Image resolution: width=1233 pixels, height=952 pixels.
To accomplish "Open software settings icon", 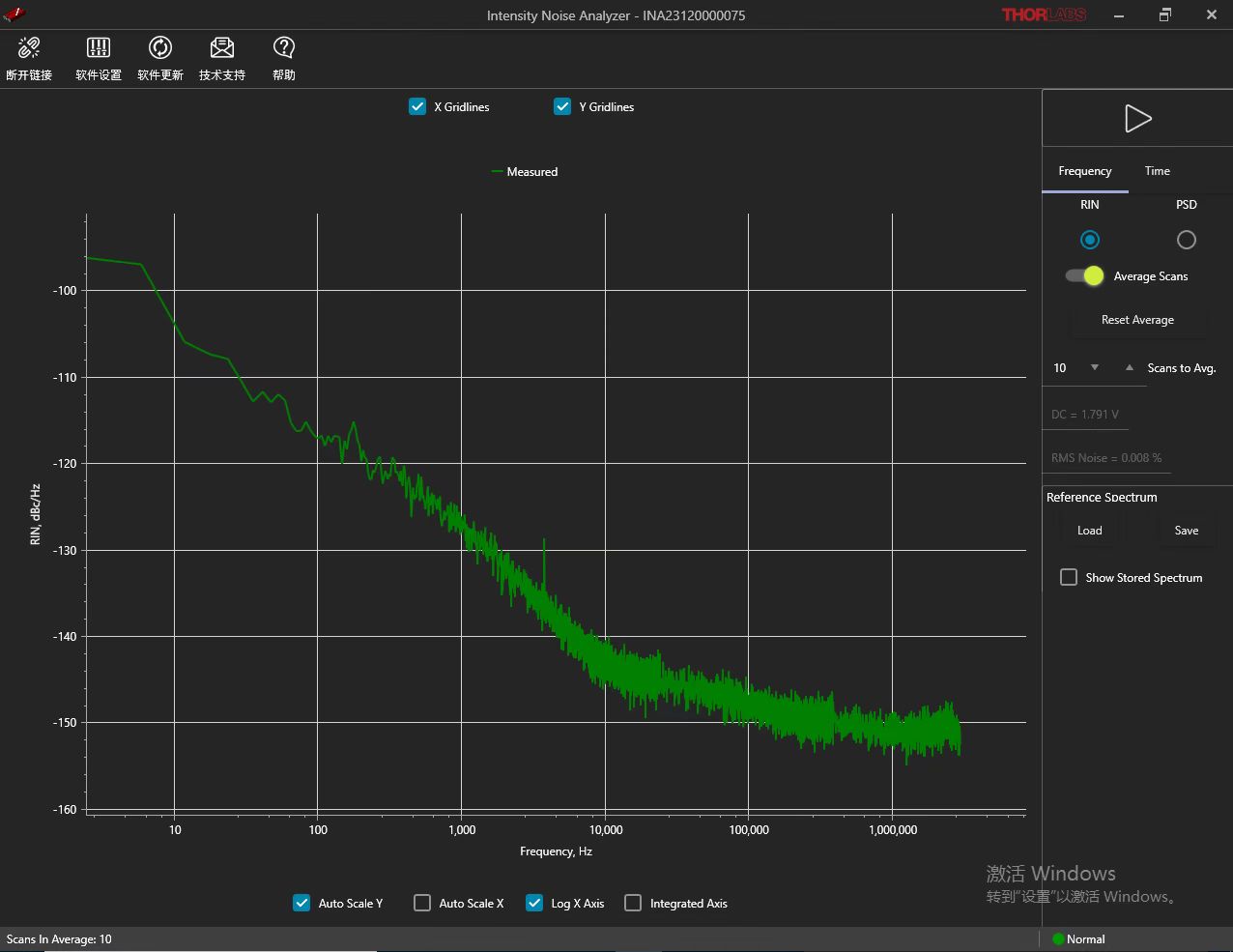I will (99, 48).
